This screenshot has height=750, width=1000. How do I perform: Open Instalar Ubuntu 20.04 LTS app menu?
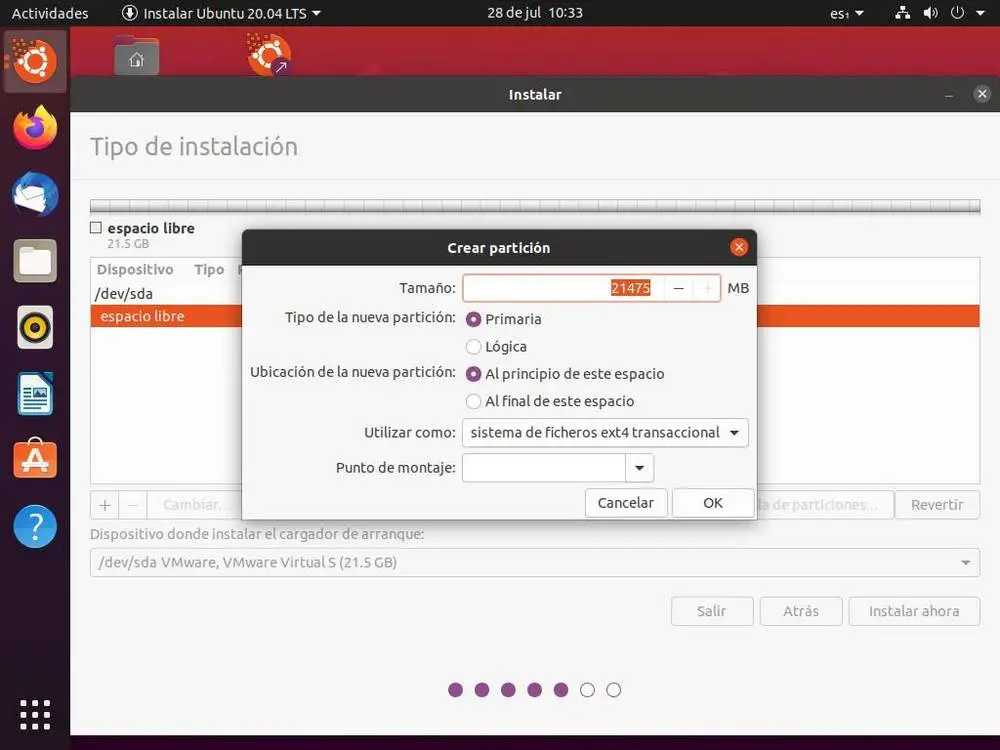pyautogui.click(x=221, y=13)
